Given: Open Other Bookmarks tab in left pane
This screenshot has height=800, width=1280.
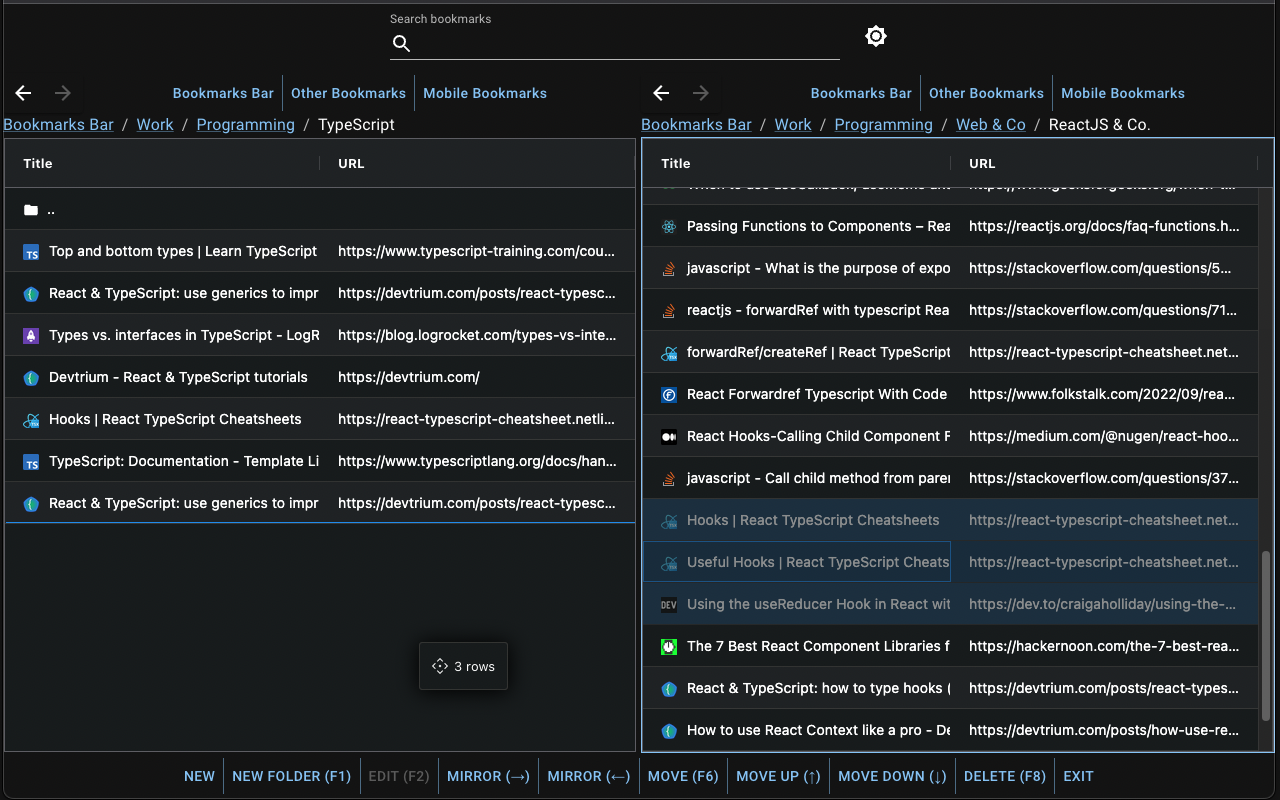Looking at the screenshot, I should point(348,93).
